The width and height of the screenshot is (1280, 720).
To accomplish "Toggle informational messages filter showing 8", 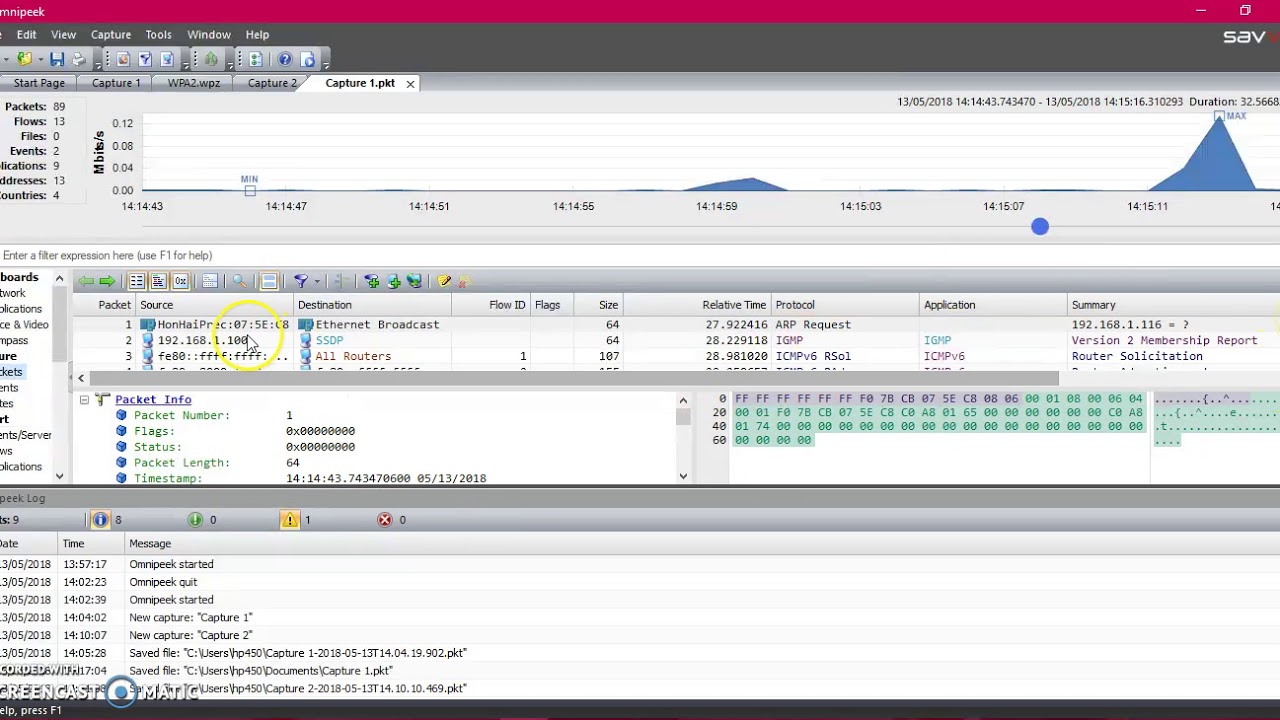I will [100, 520].
